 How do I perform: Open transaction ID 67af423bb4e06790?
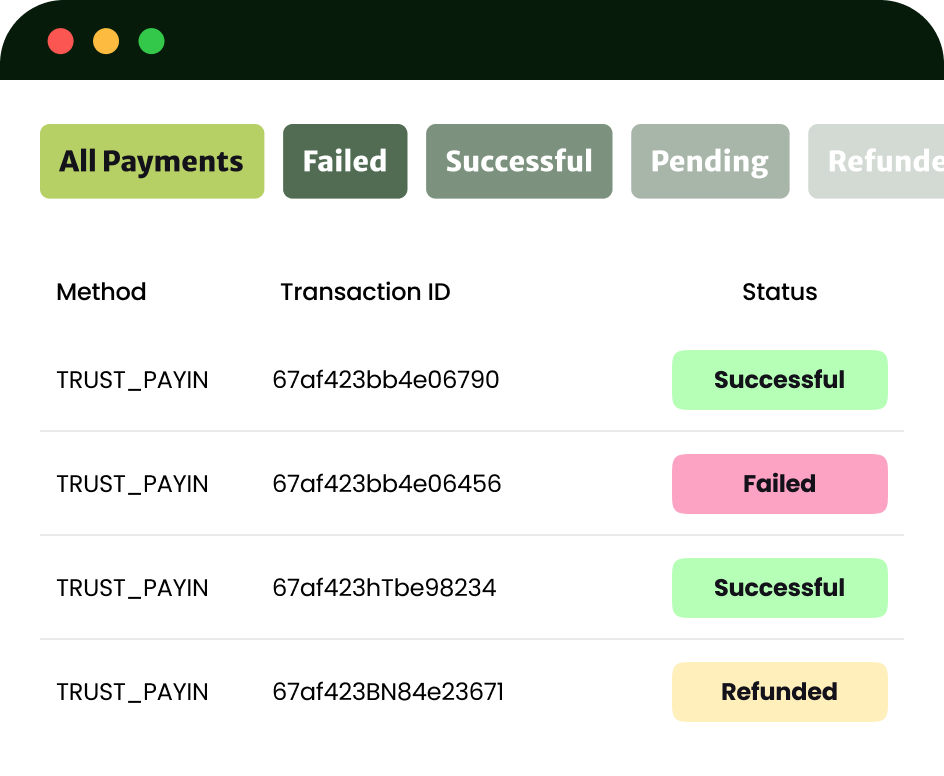click(x=386, y=380)
